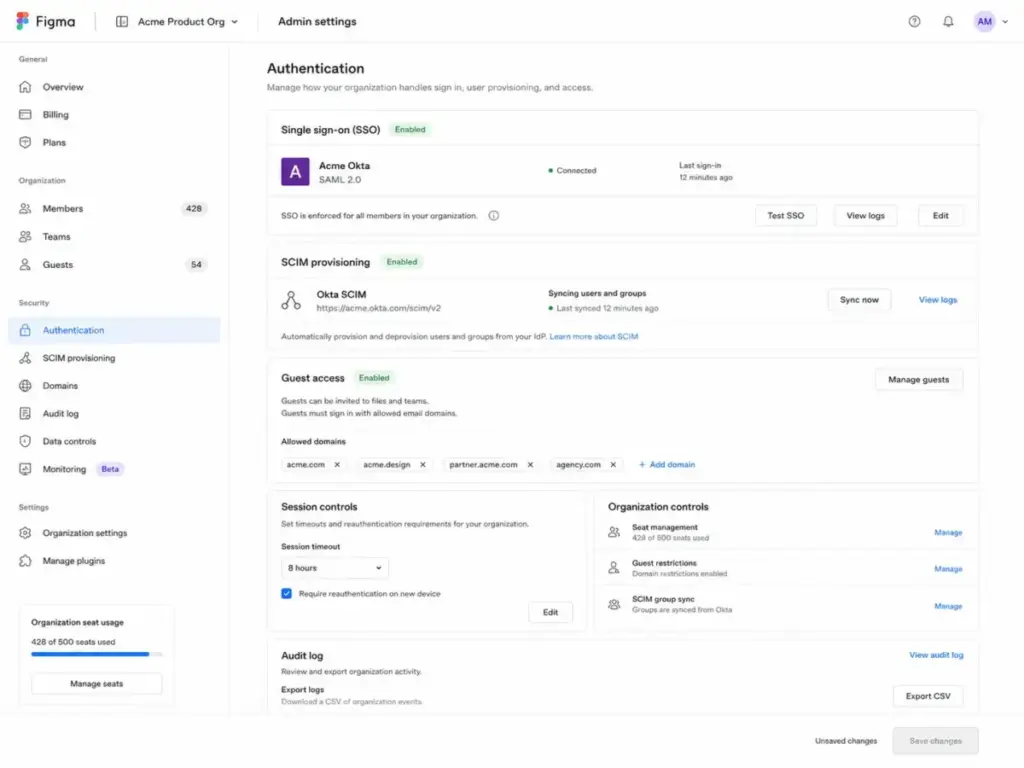Image resolution: width=1024 pixels, height=768 pixels.
Task: Click the SCIM provisioning node icon in sidebar
Action: click(25, 358)
